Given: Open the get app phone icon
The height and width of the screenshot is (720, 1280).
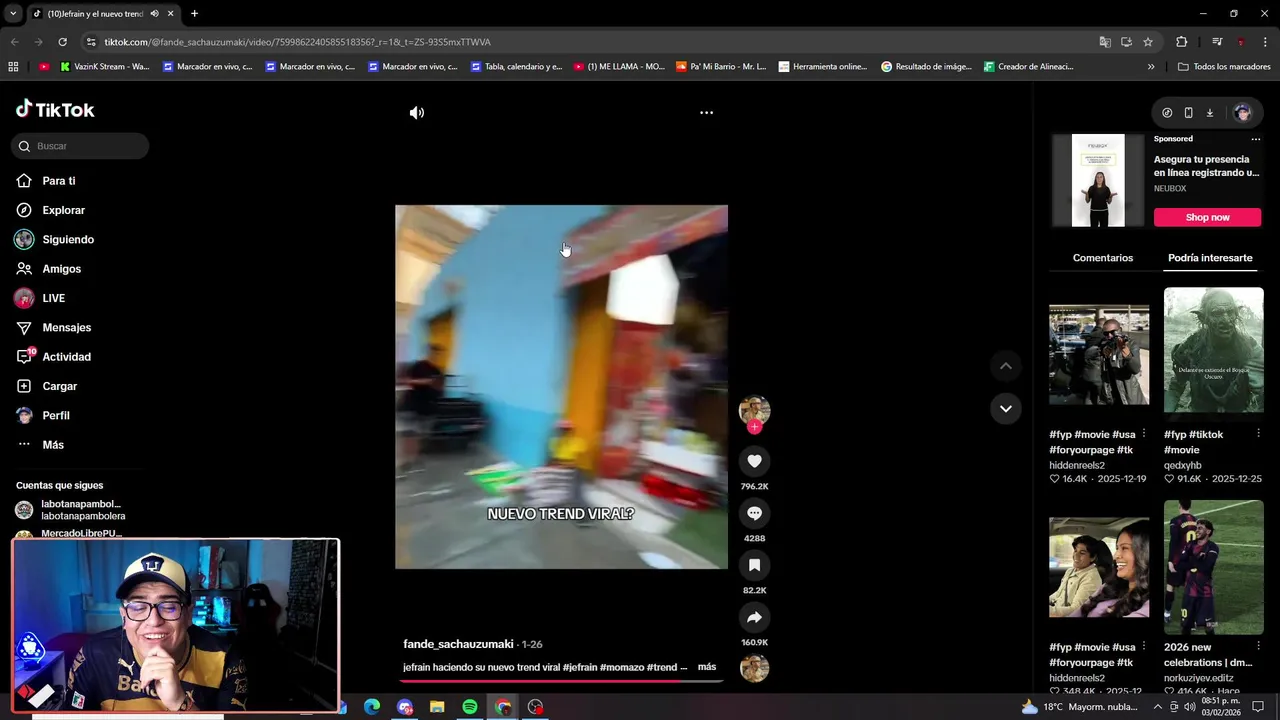Looking at the screenshot, I should [1188, 113].
